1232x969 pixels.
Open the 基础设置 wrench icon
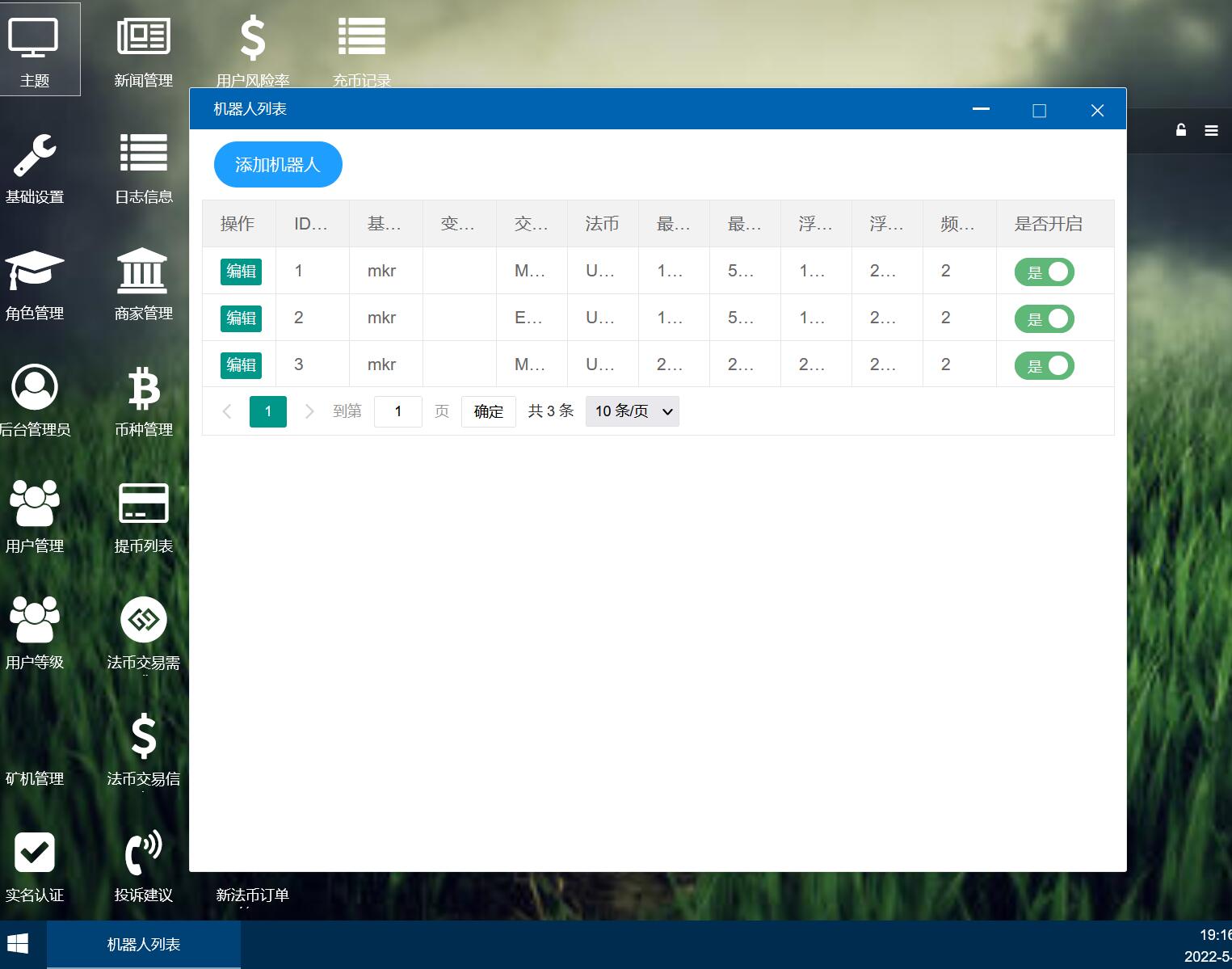coord(34,155)
